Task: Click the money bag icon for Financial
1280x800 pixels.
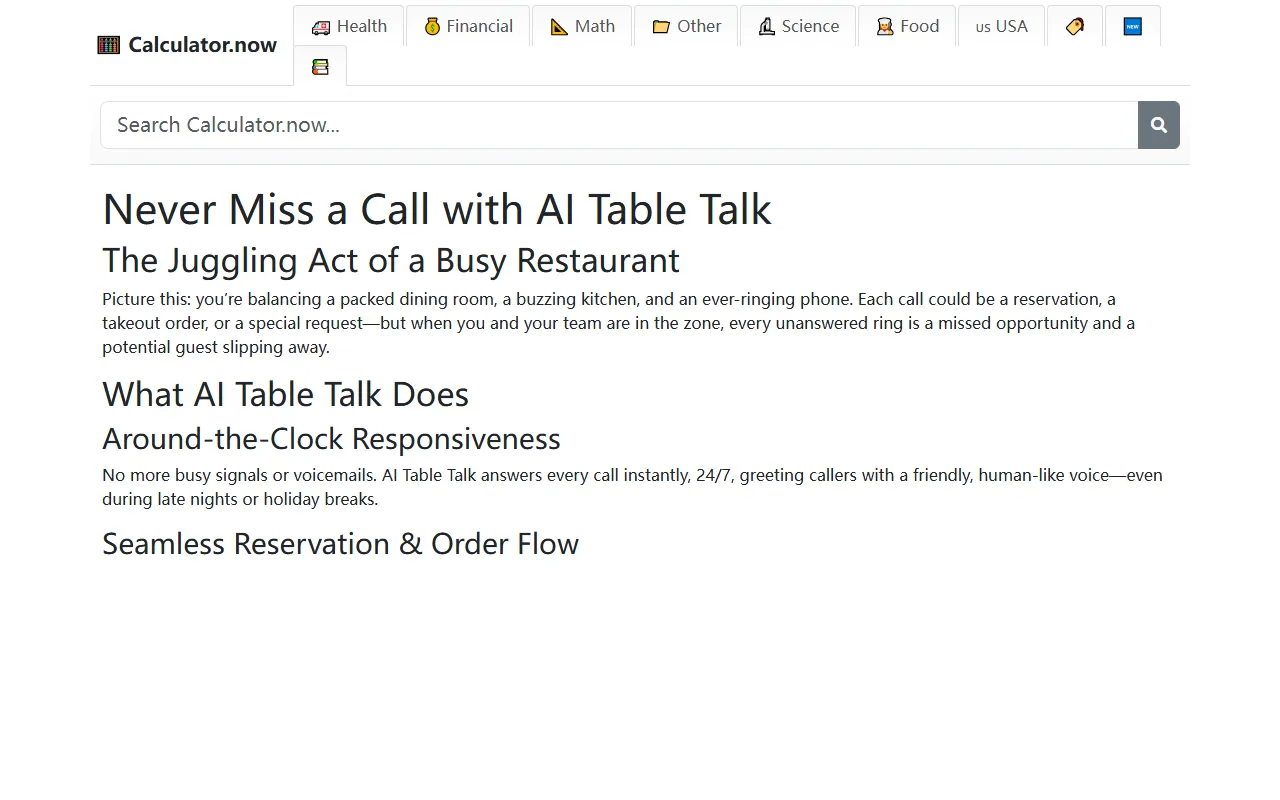Action: (x=433, y=26)
